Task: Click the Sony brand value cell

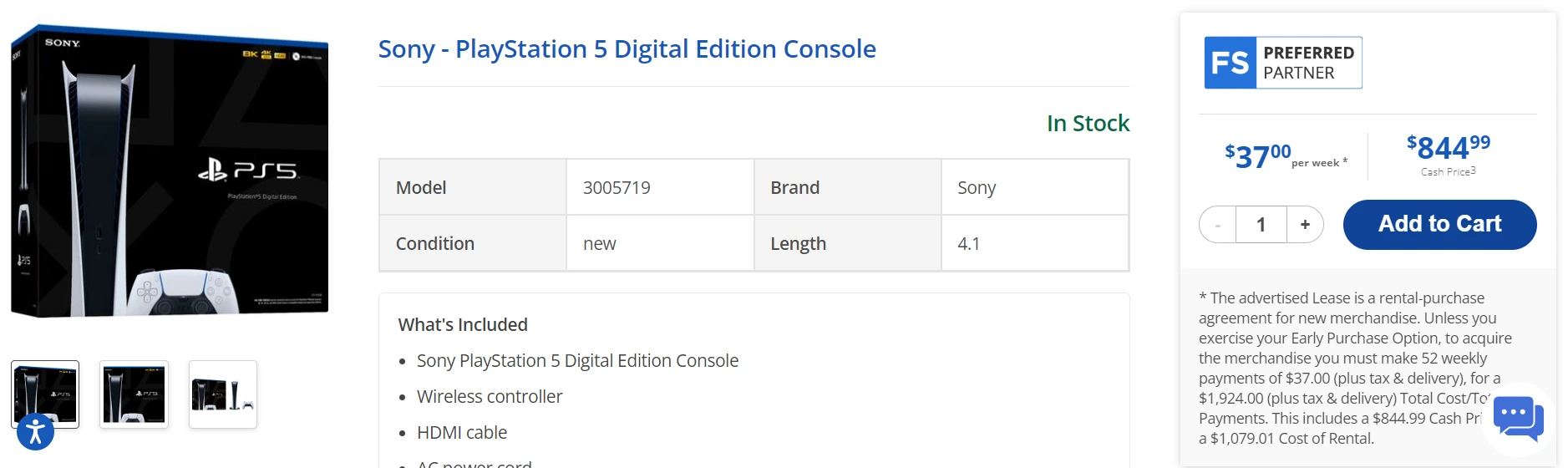Action: pos(1033,188)
